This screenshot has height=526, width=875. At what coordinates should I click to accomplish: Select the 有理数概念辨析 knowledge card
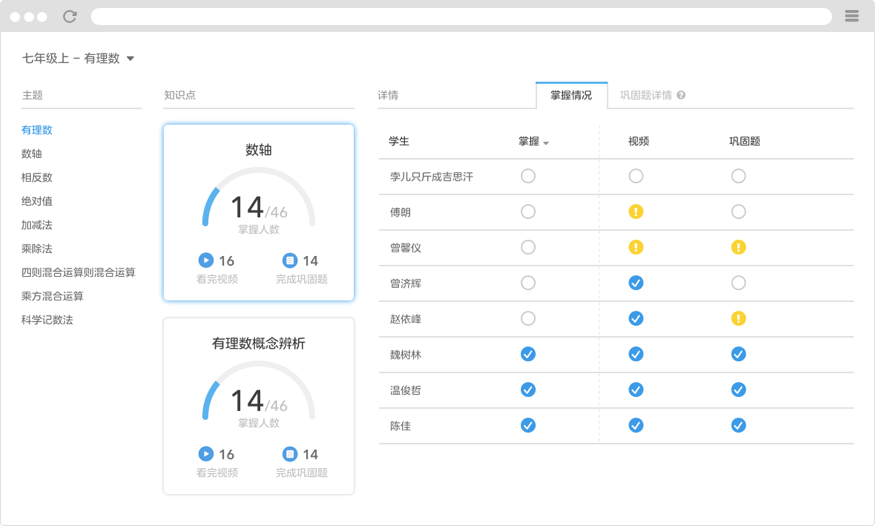click(x=258, y=406)
